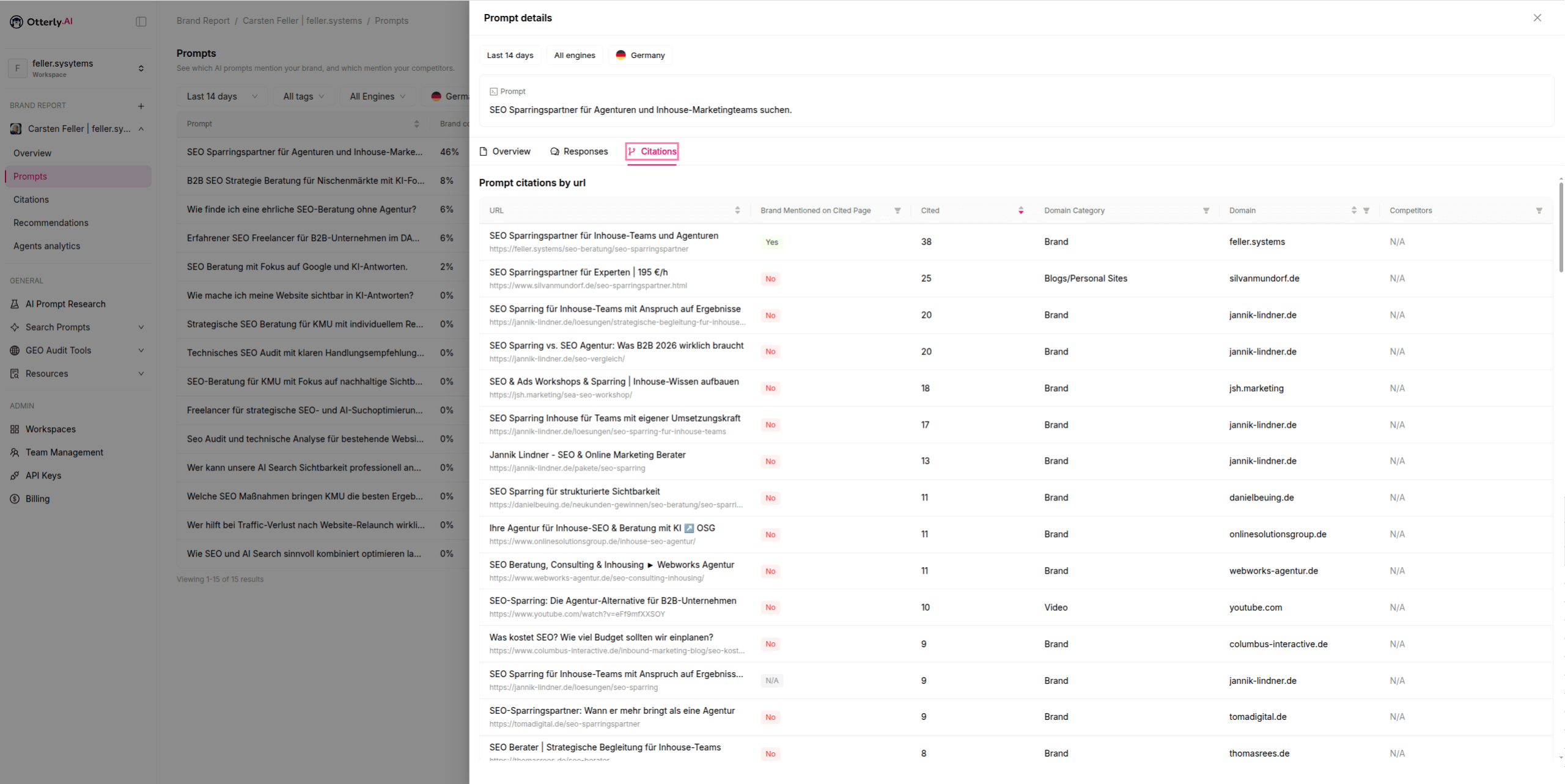Click the All engines filter button
This screenshot has width=1565, height=784.
575,55
